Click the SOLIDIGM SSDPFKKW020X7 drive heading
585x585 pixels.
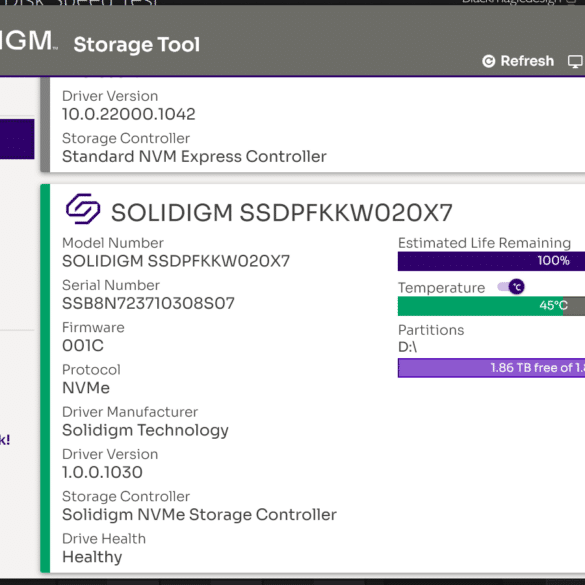(282, 213)
